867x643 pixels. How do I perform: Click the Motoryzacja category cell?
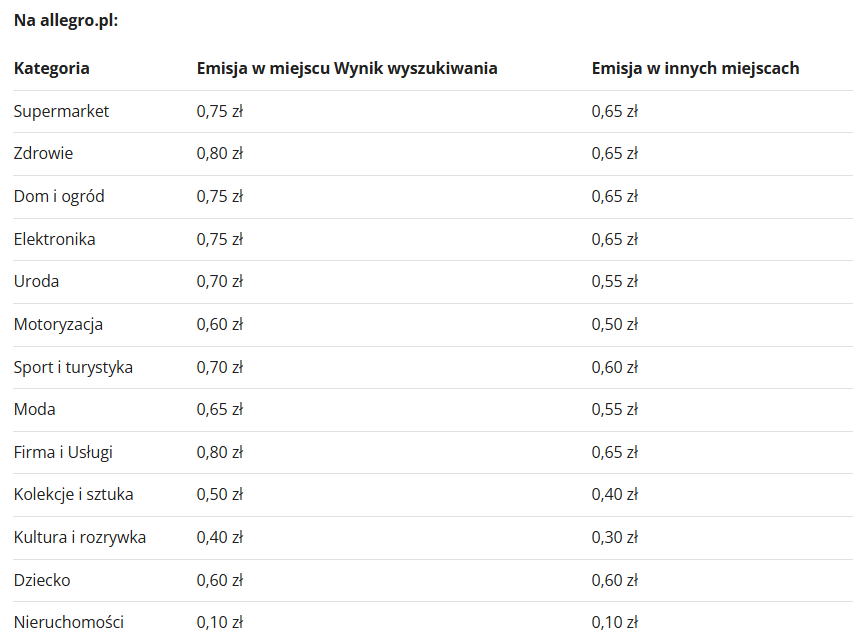click(x=58, y=324)
